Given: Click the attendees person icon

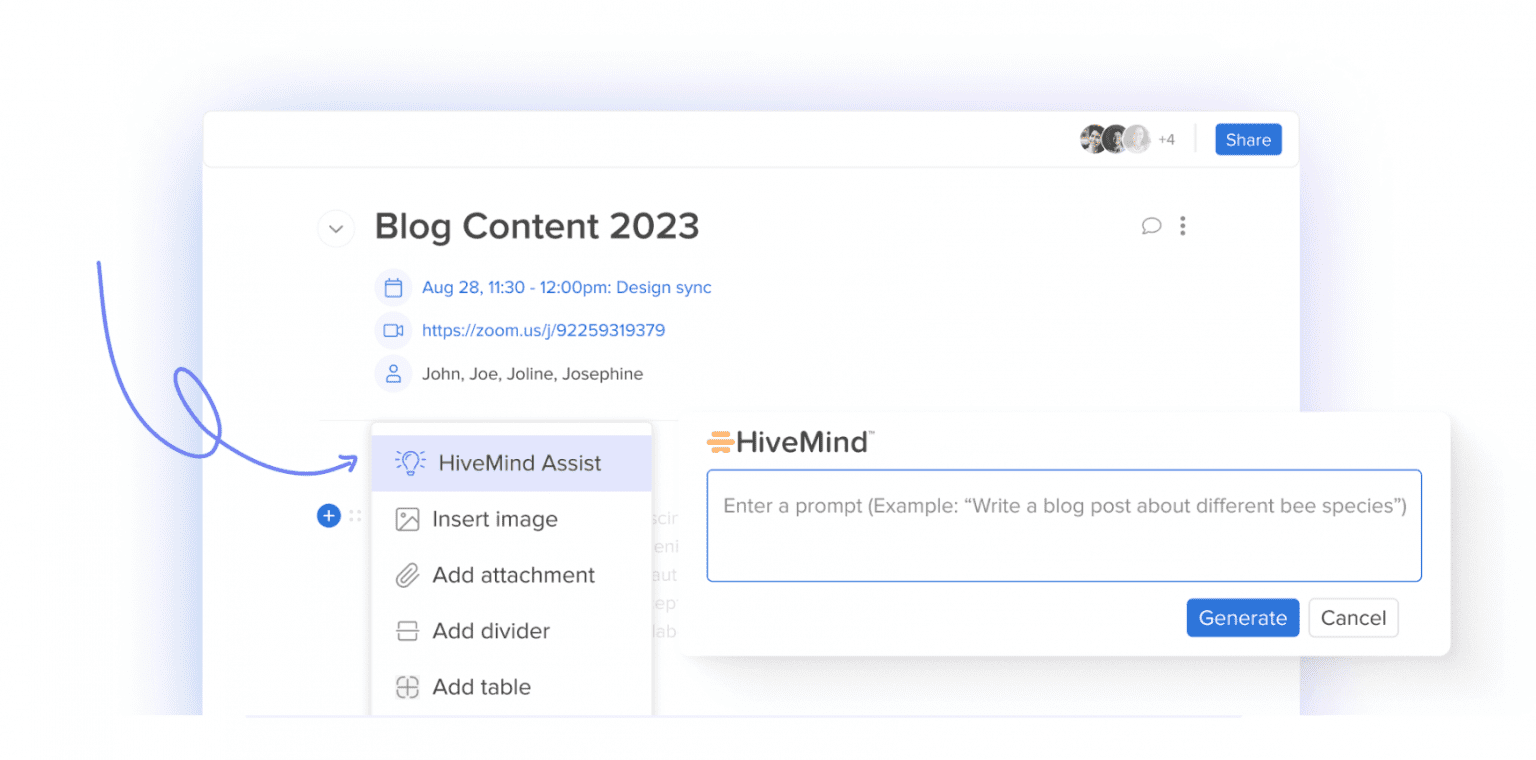Looking at the screenshot, I should point(394,374).
